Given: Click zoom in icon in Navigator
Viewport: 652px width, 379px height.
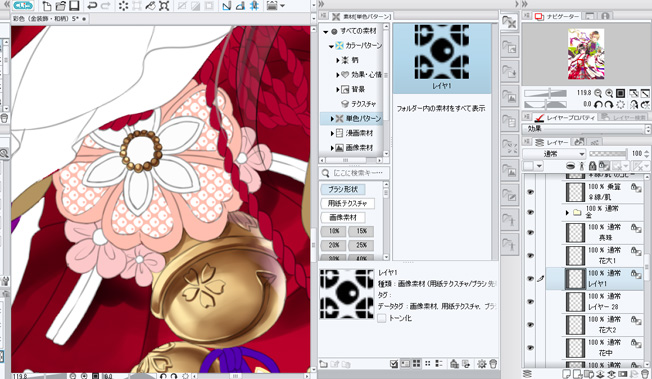Looking at the screenshot, I should [x=609, y=93].
